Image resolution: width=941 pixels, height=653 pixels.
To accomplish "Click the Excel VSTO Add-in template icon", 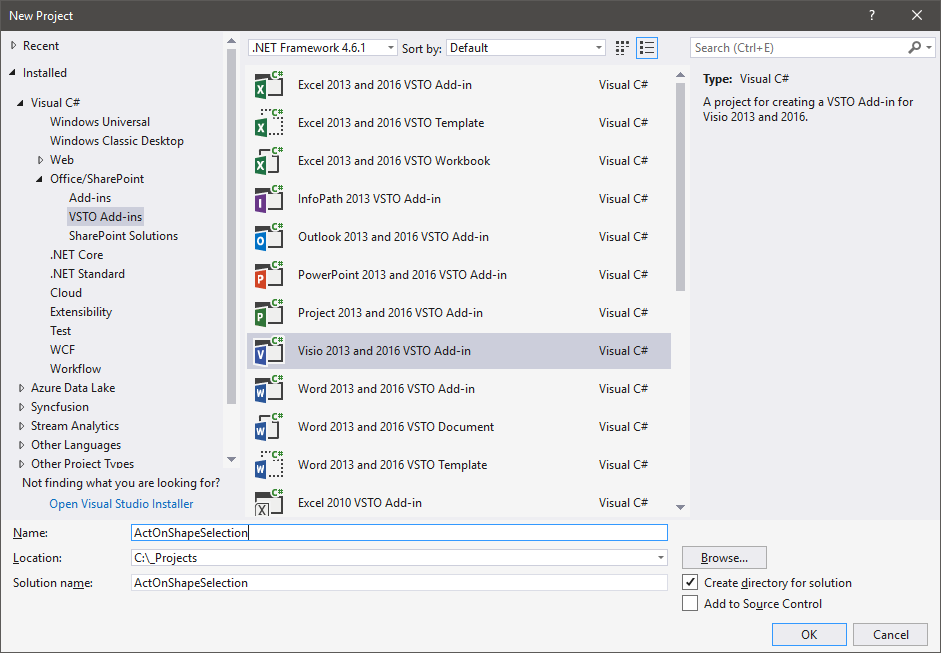I will (268, 85).
